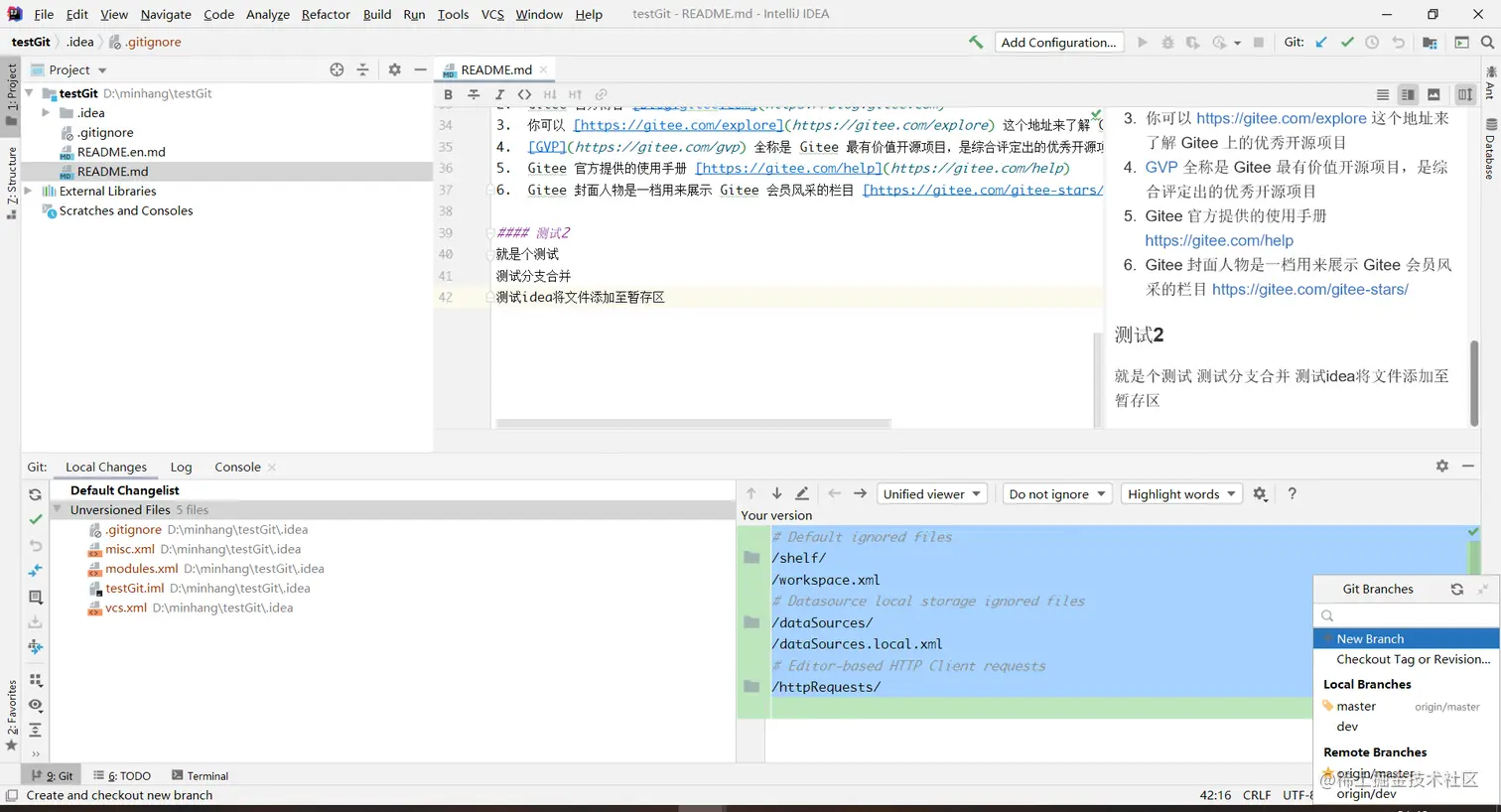Switch to preview-only view mode
Image resolution: width=1501 pixels, height=812 pixels.
pyautogui.click(x=1433, y=94)
